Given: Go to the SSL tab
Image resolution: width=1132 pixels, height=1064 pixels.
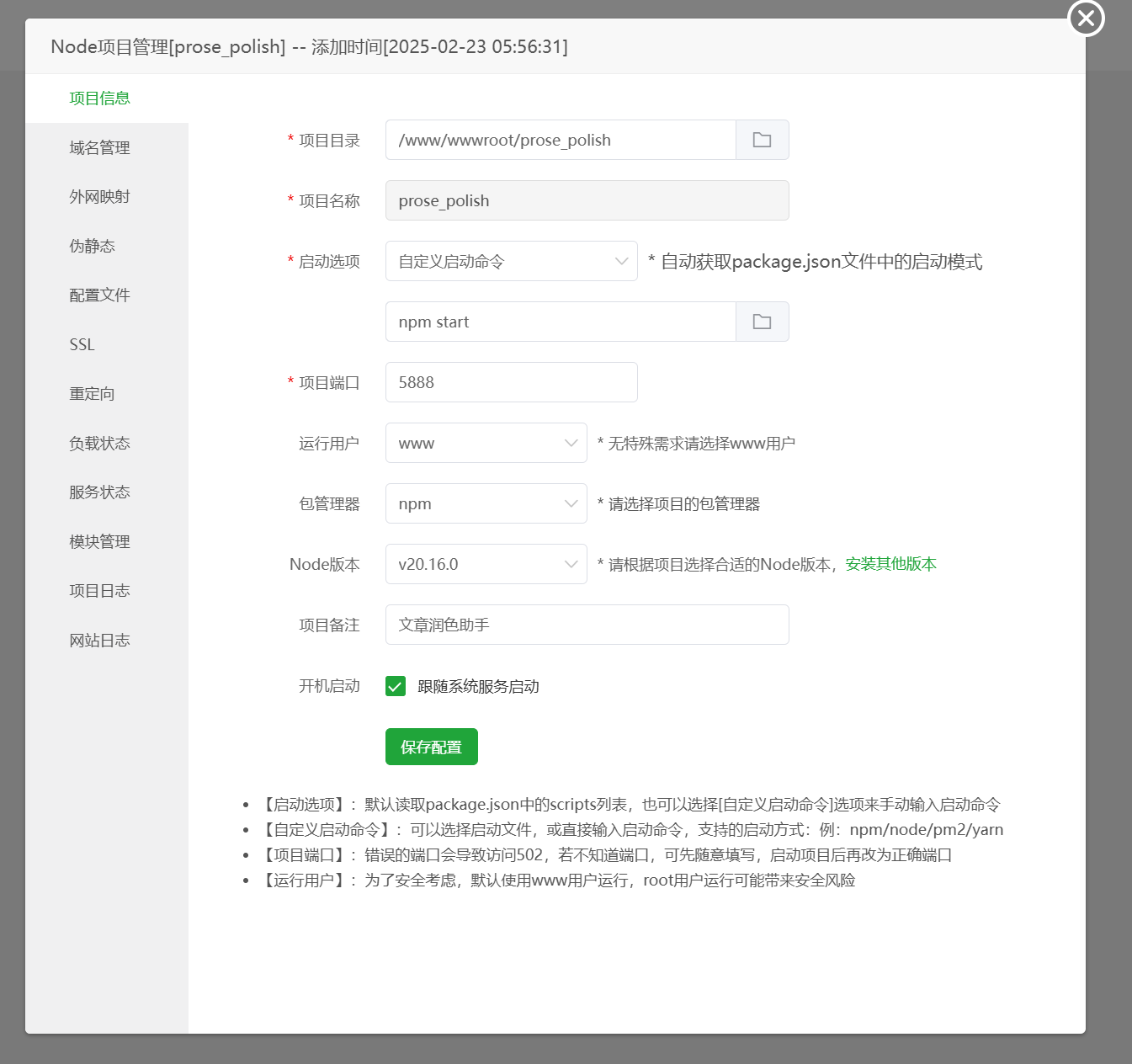Looking at the screenshot, I should tap(82, 344).
